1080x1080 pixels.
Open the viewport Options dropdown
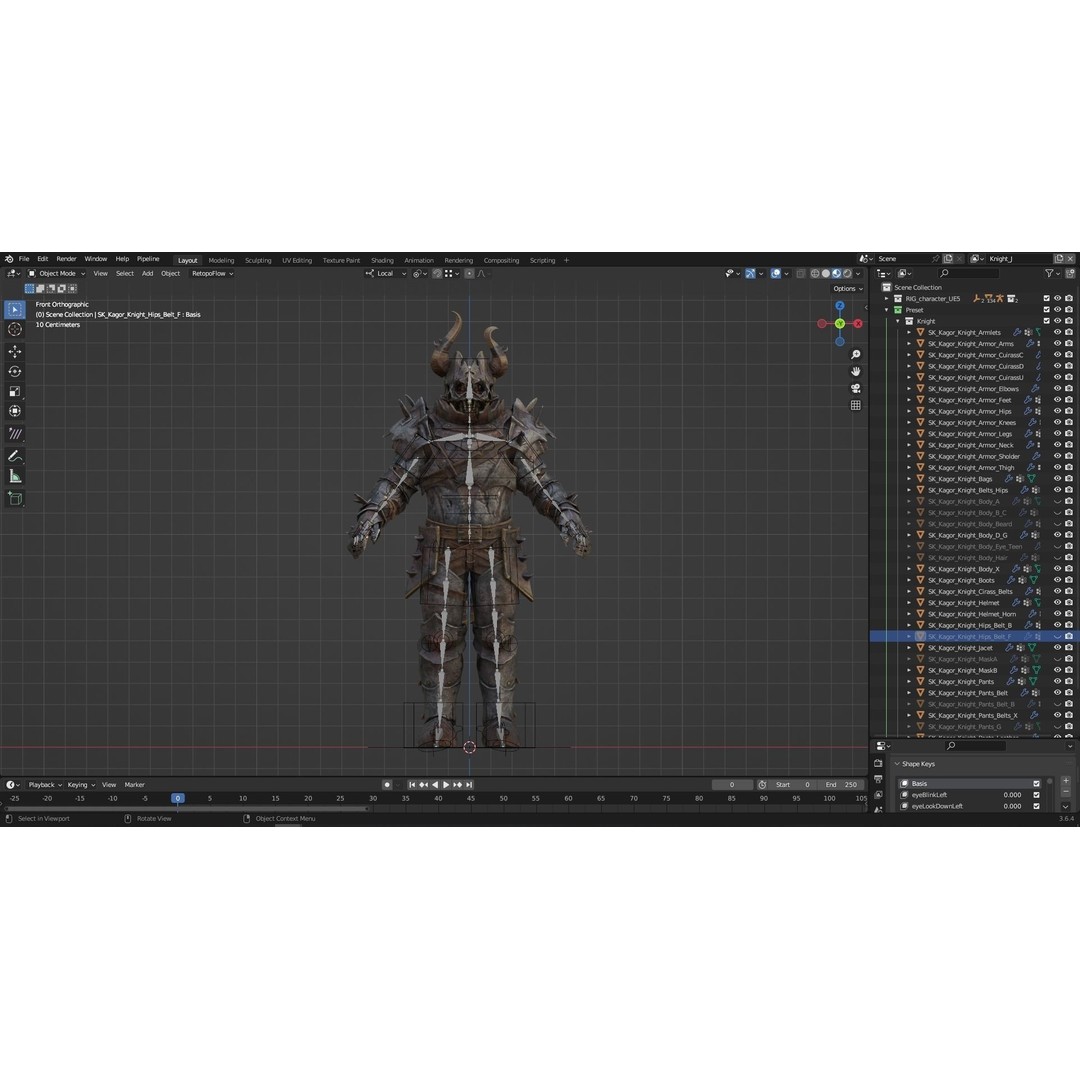point(847,289)
